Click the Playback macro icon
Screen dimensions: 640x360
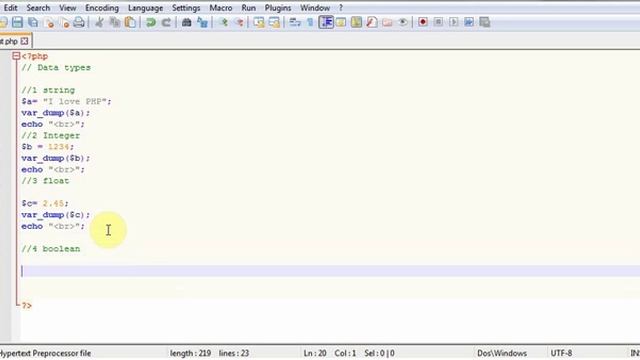[453, 22]
